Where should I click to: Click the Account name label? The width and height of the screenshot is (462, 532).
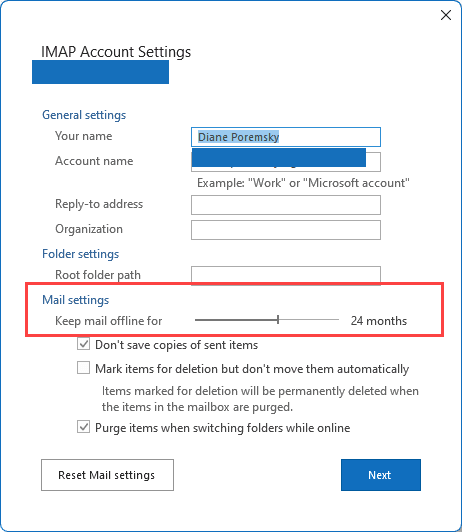point(94,161)
